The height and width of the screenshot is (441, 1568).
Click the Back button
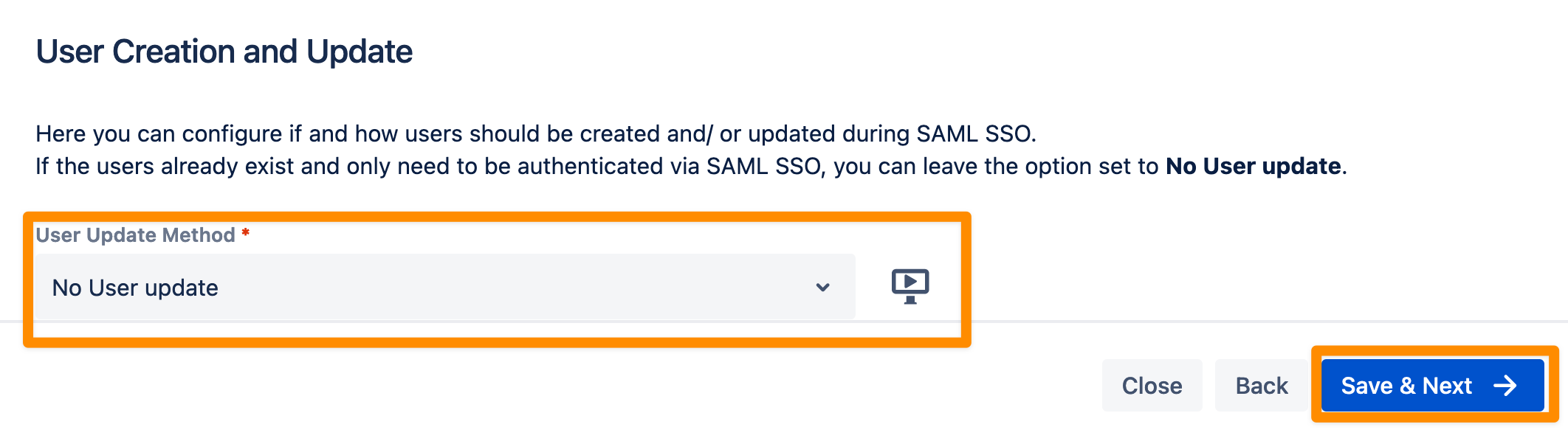tap(1262, 386)
